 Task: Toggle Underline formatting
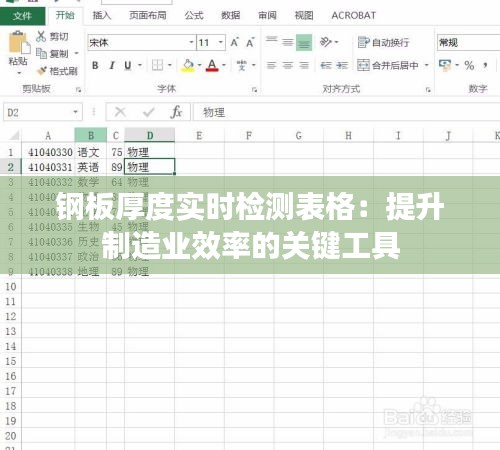click(x=128, y=65)
